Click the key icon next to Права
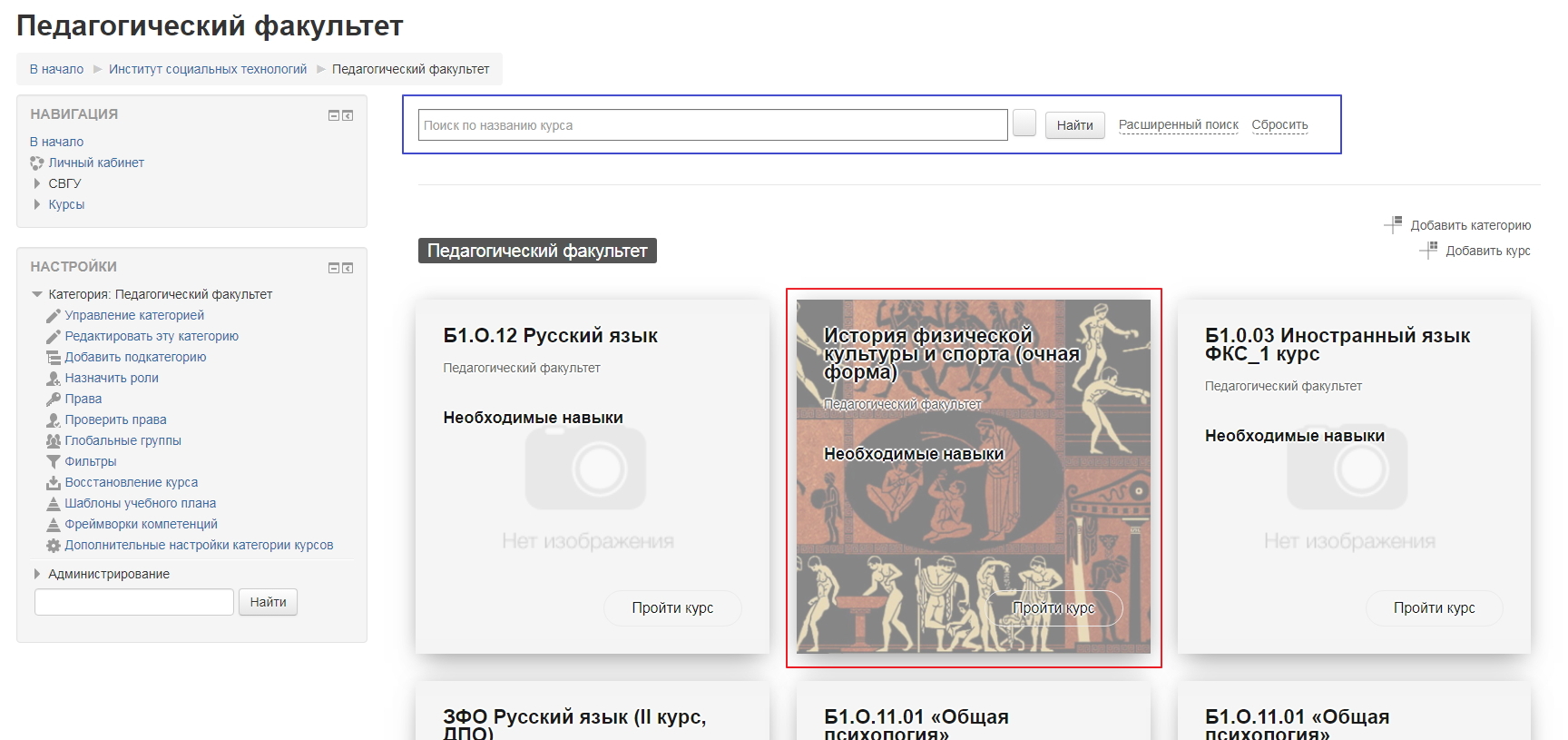The image size is (1568, 740). [54, 400]
